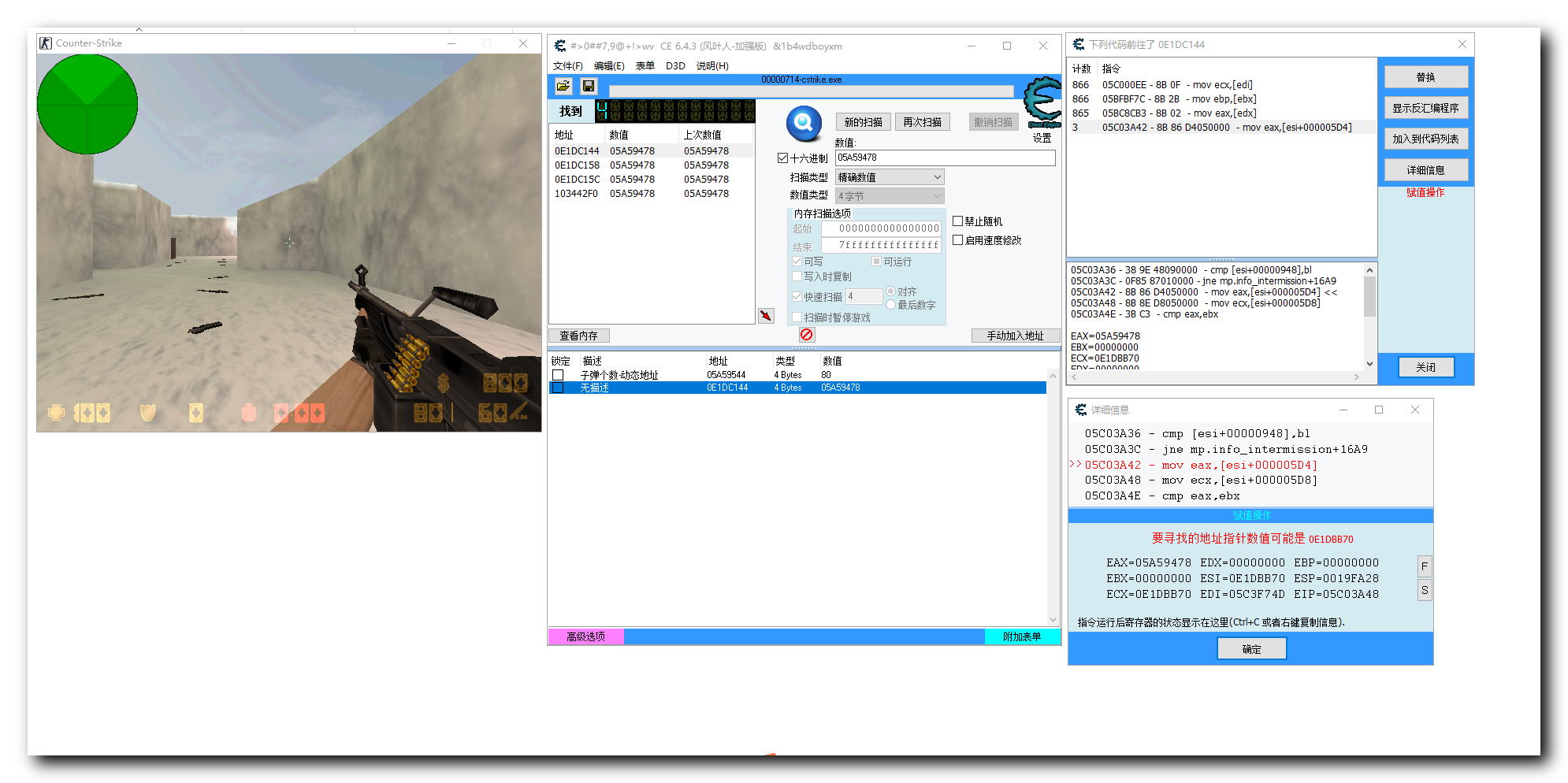Image resolution: width=1568 pixels, height=783 pixels.
Task: Click the 显示反汇编程序 button
Action: 1425,108
